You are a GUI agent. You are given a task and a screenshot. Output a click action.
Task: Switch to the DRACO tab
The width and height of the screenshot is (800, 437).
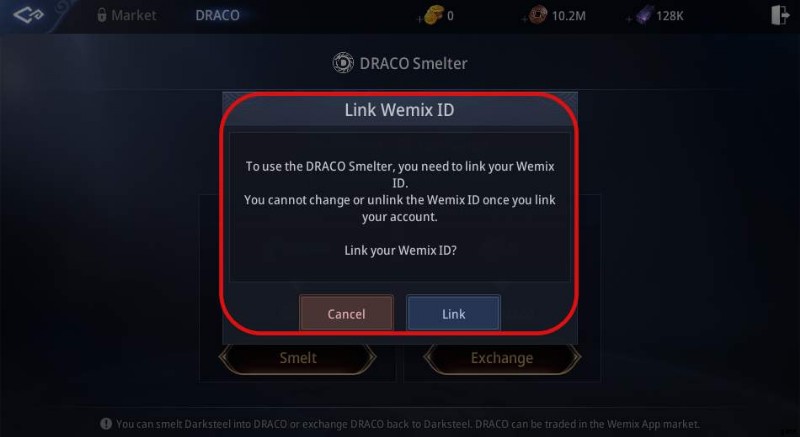[217, 15]
